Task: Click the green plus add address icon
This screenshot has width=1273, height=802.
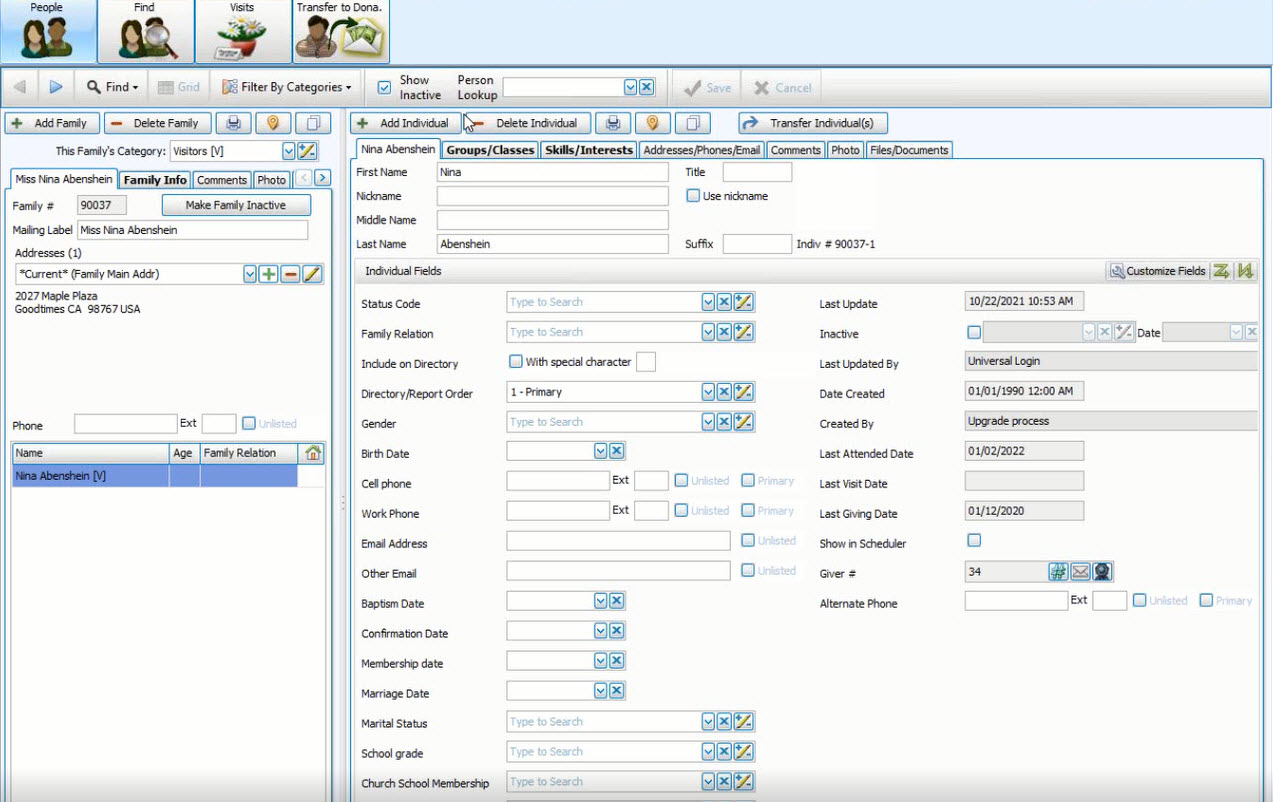Action: coord(268,274)
